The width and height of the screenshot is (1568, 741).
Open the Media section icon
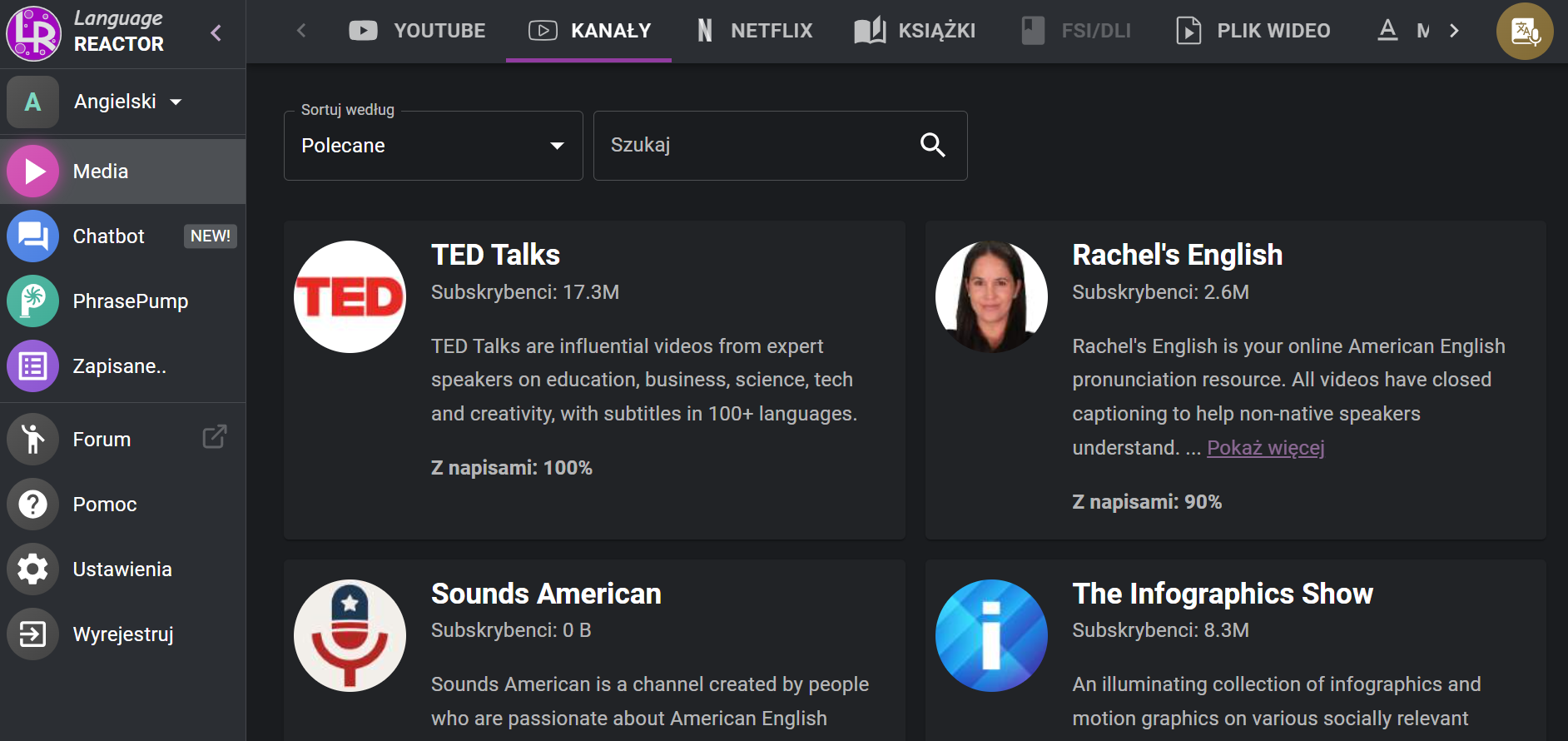click(x=33, y=172)
